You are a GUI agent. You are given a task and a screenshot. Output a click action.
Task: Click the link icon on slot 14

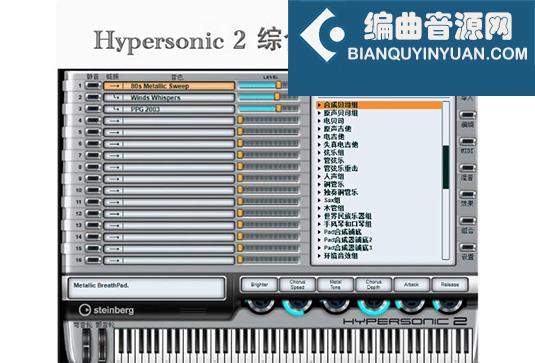(115, 237)
